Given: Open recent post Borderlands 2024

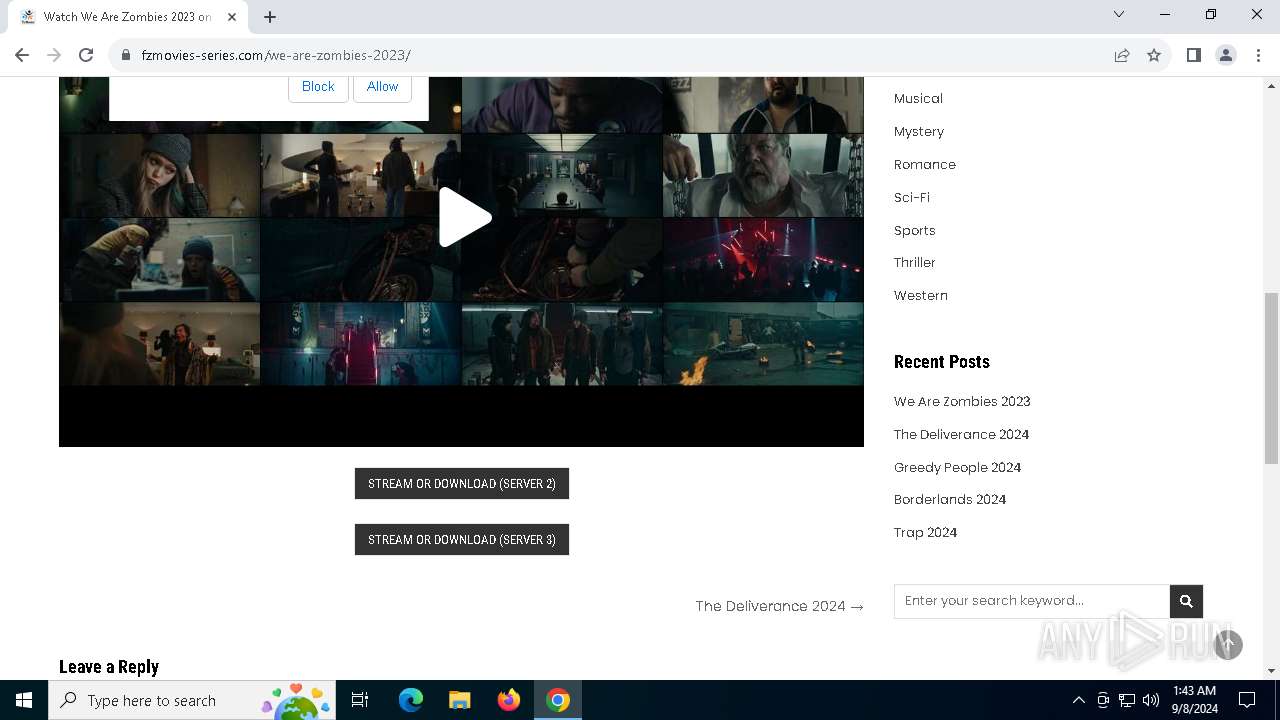Looking at the screenshot, I should pyautogui.click(x=950, y=499).
